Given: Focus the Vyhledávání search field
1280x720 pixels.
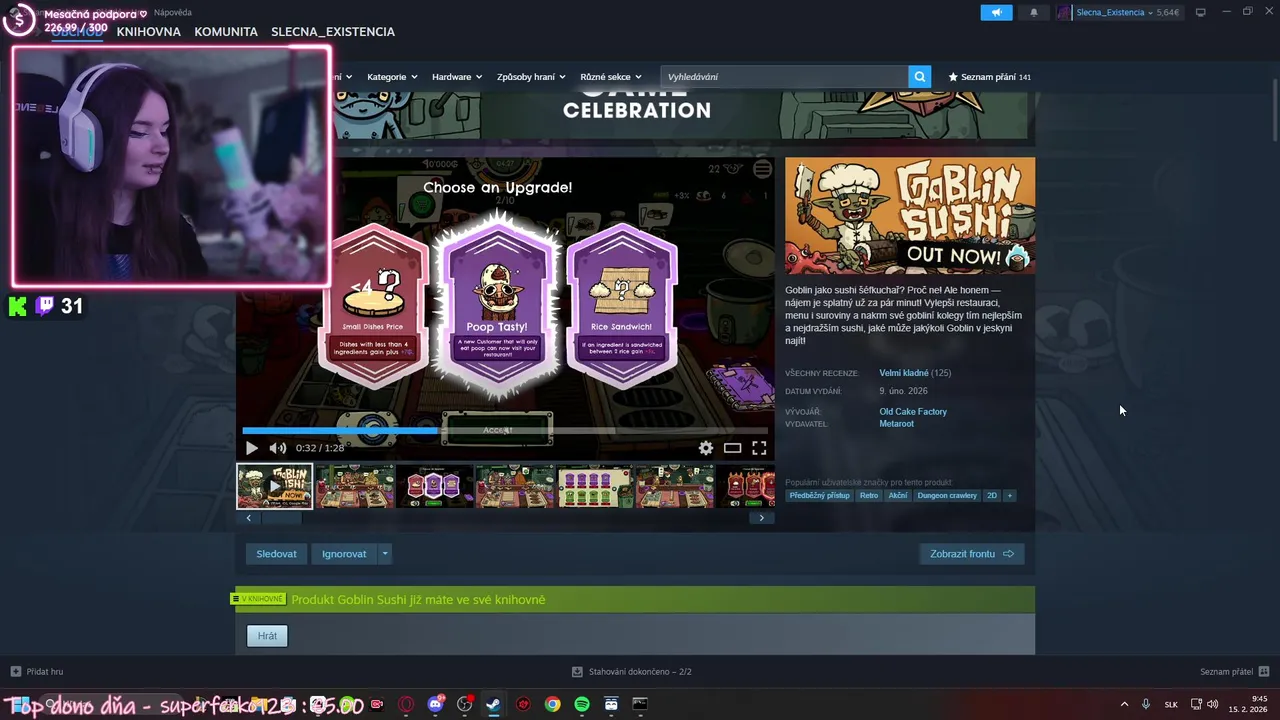Looking at the screenshot, I should tap(785, 76).
